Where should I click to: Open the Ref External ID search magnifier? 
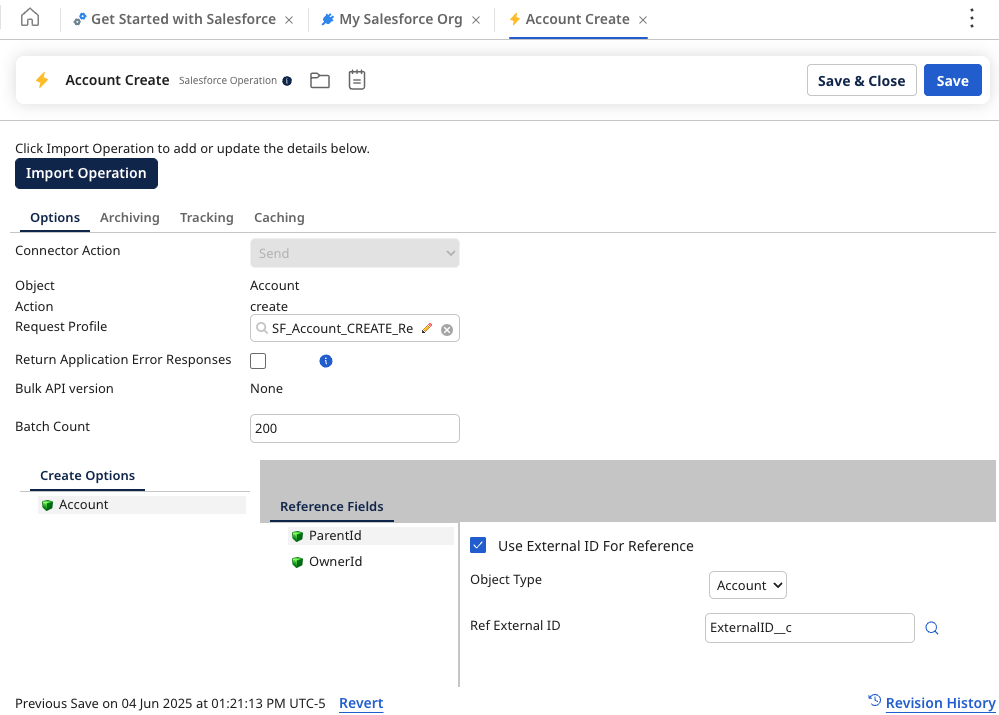point(931,627)
